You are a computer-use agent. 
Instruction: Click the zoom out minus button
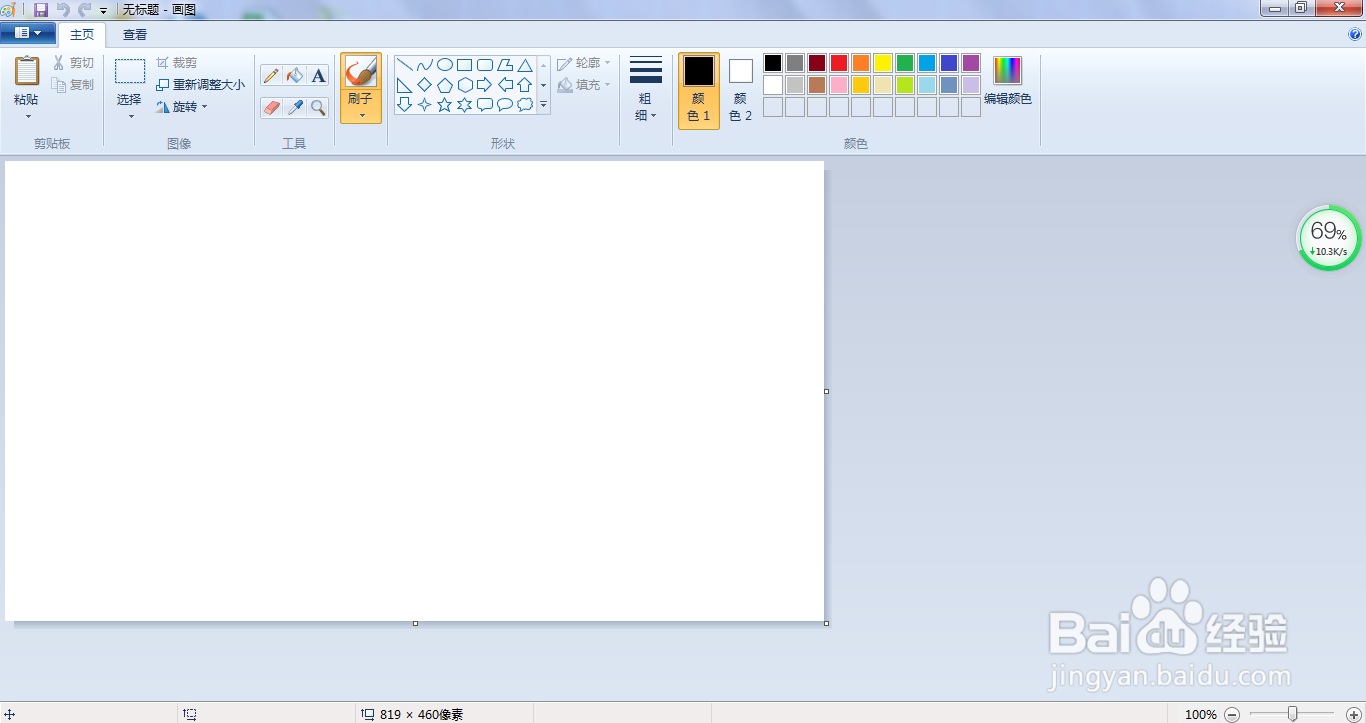(1232, 714)
